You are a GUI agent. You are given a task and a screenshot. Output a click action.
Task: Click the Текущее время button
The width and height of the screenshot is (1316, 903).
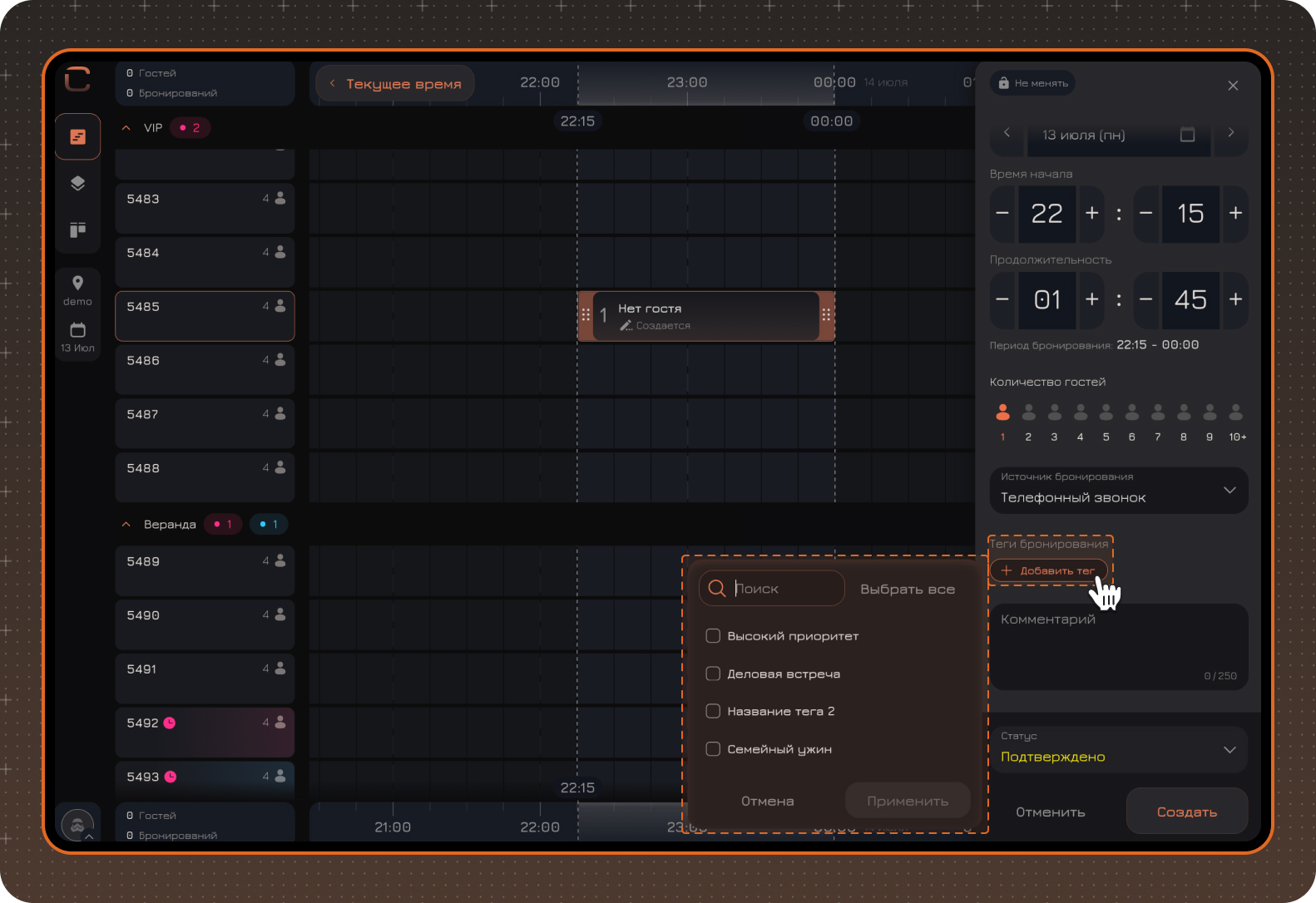(x=395, y=84)
